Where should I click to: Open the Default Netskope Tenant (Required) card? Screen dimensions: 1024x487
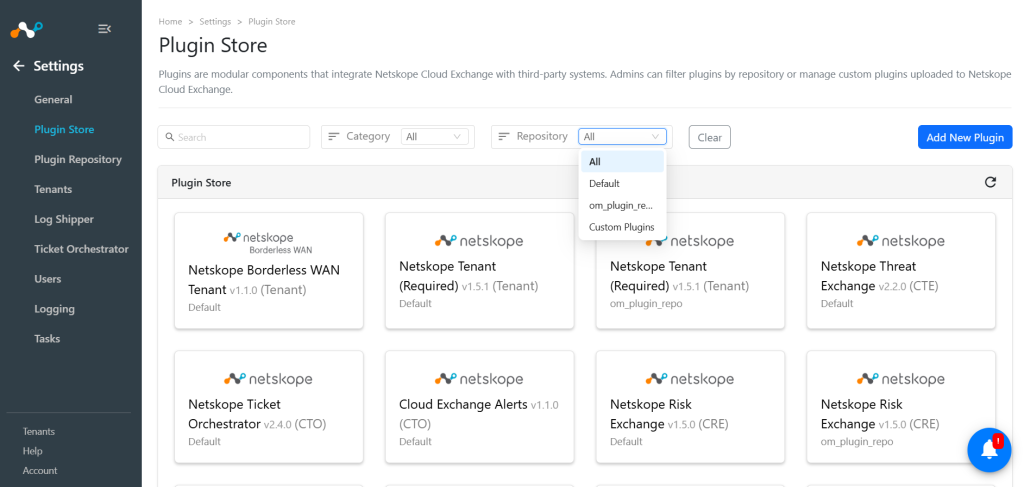click(479, 271)
